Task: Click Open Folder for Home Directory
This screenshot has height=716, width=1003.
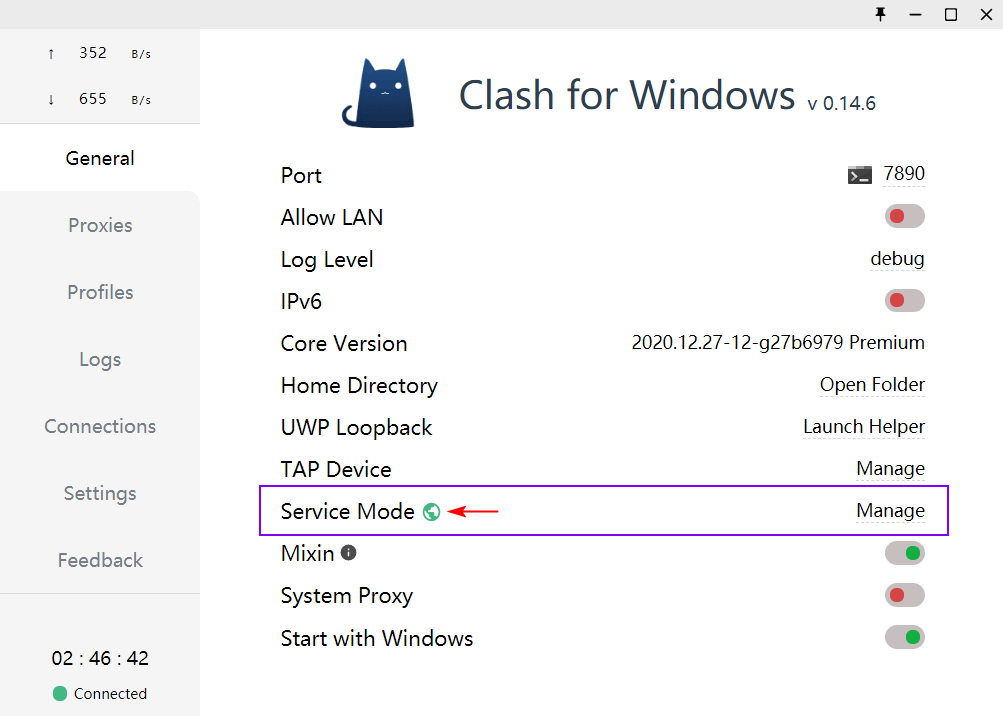Action: coord(872,385)
